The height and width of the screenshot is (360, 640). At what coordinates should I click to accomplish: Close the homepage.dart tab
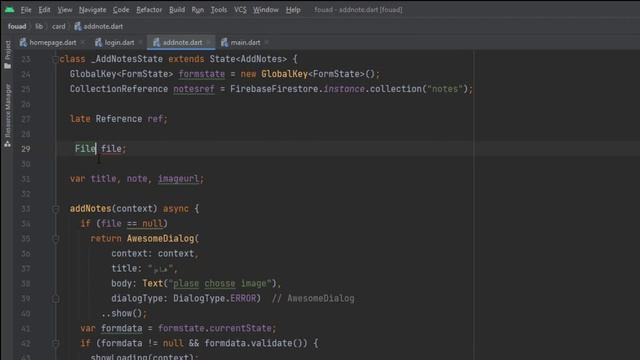82,42
